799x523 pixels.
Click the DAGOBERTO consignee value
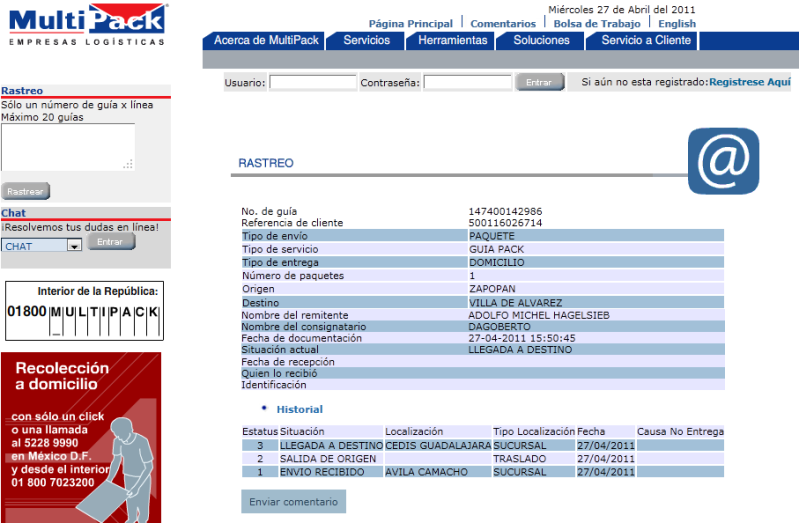click(499, 326)
